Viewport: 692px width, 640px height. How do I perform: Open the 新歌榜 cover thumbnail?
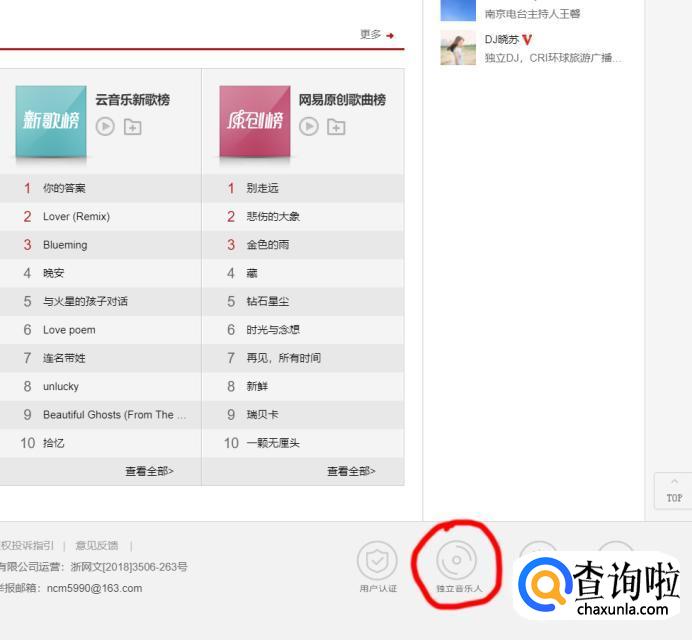click(51, 121)
